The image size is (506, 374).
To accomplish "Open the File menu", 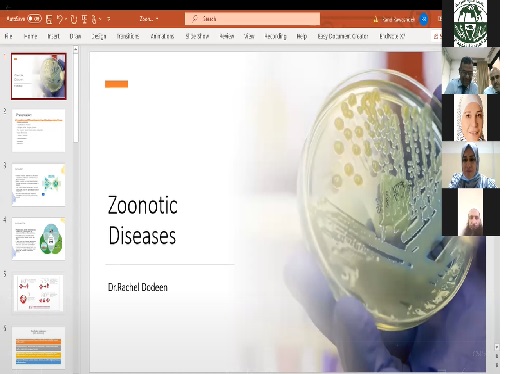I will point(8,36).
